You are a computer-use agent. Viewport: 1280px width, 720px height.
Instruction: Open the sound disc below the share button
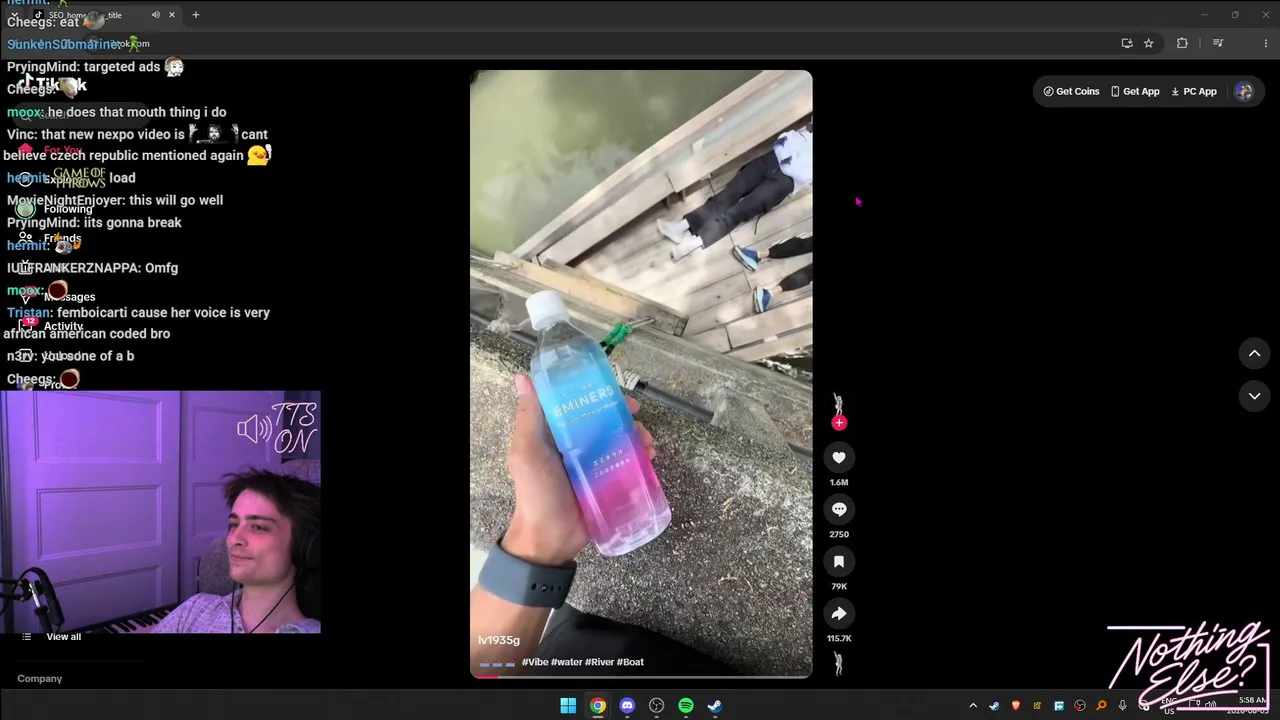(x=839, y=663)
